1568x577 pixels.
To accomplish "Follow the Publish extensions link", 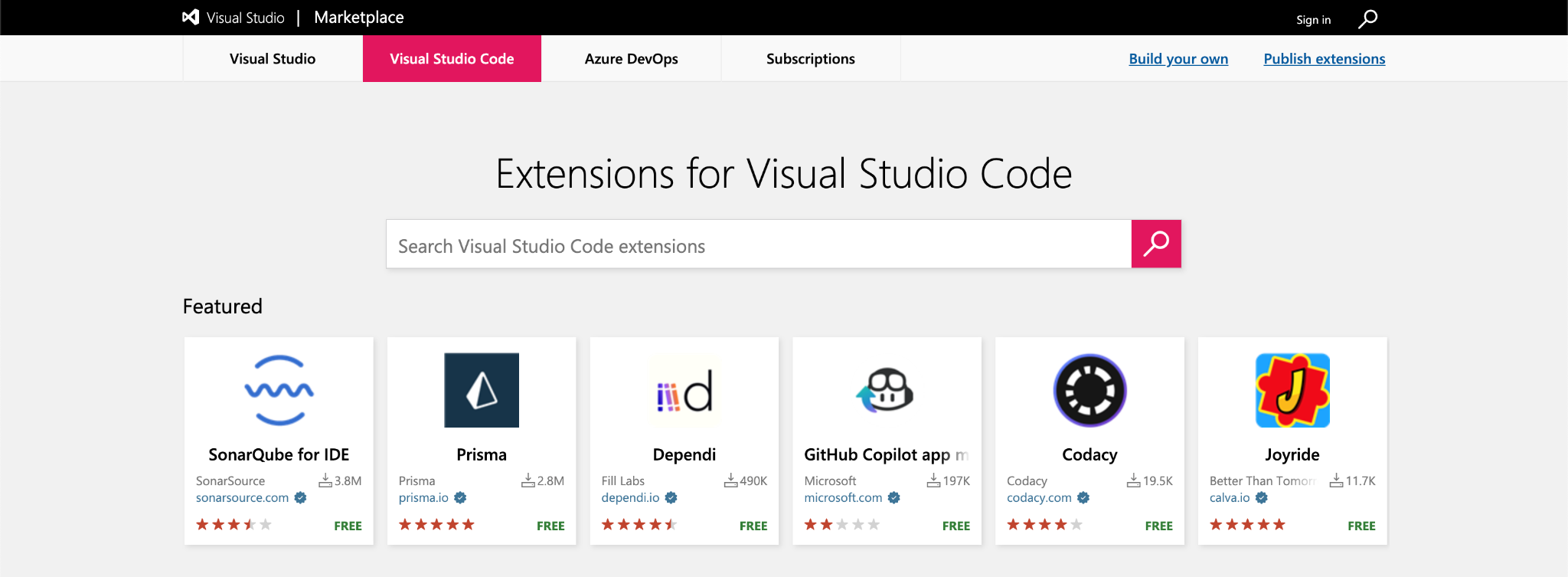I will [1324, 59].
